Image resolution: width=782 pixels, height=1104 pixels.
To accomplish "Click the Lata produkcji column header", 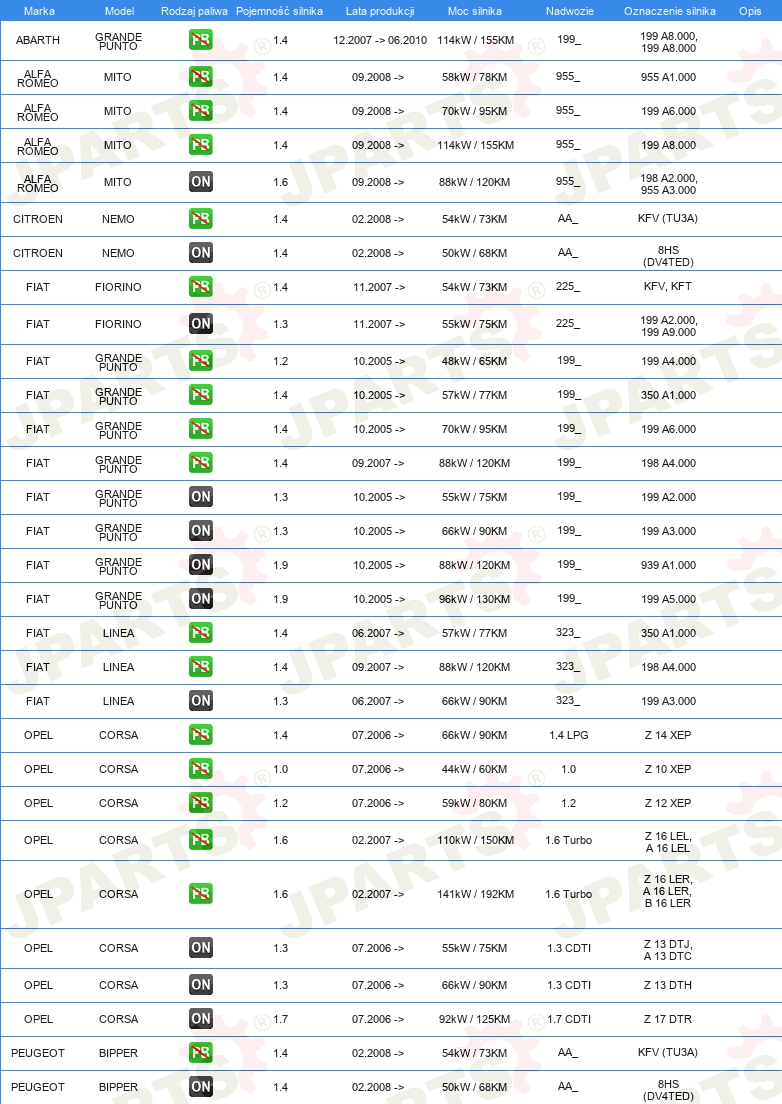I will [380, 11].
